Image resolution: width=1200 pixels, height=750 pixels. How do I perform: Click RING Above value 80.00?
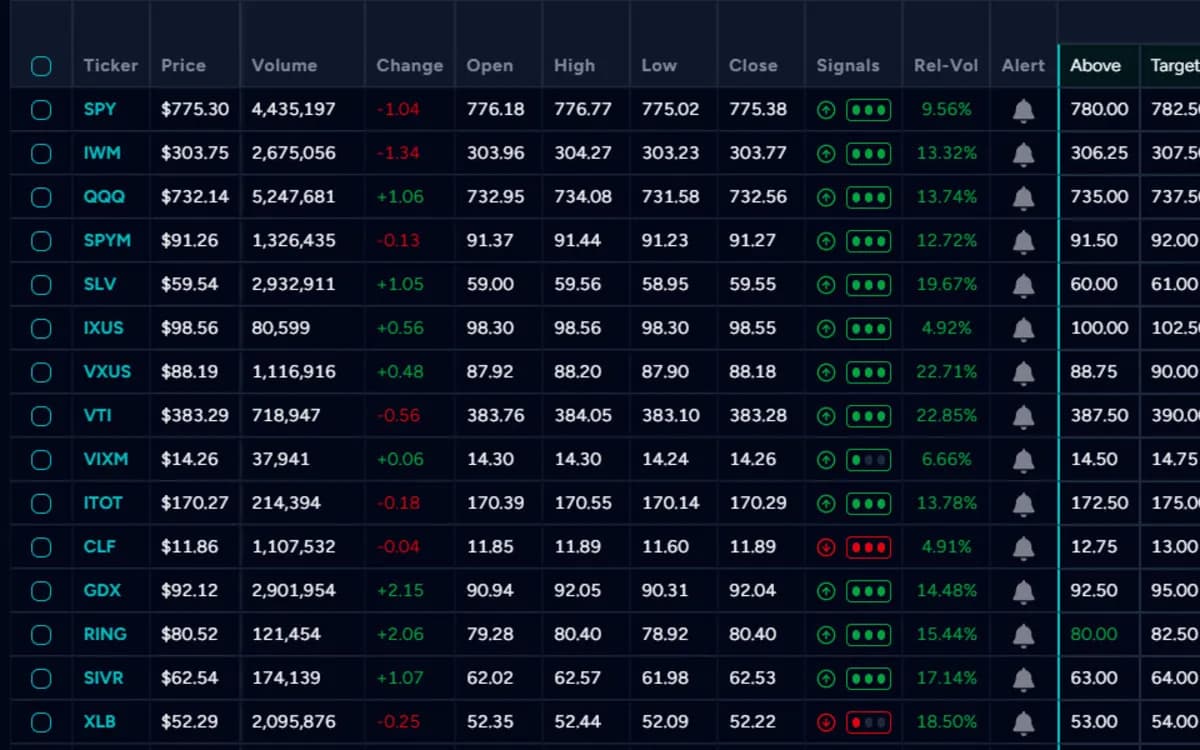[1094, 634]
